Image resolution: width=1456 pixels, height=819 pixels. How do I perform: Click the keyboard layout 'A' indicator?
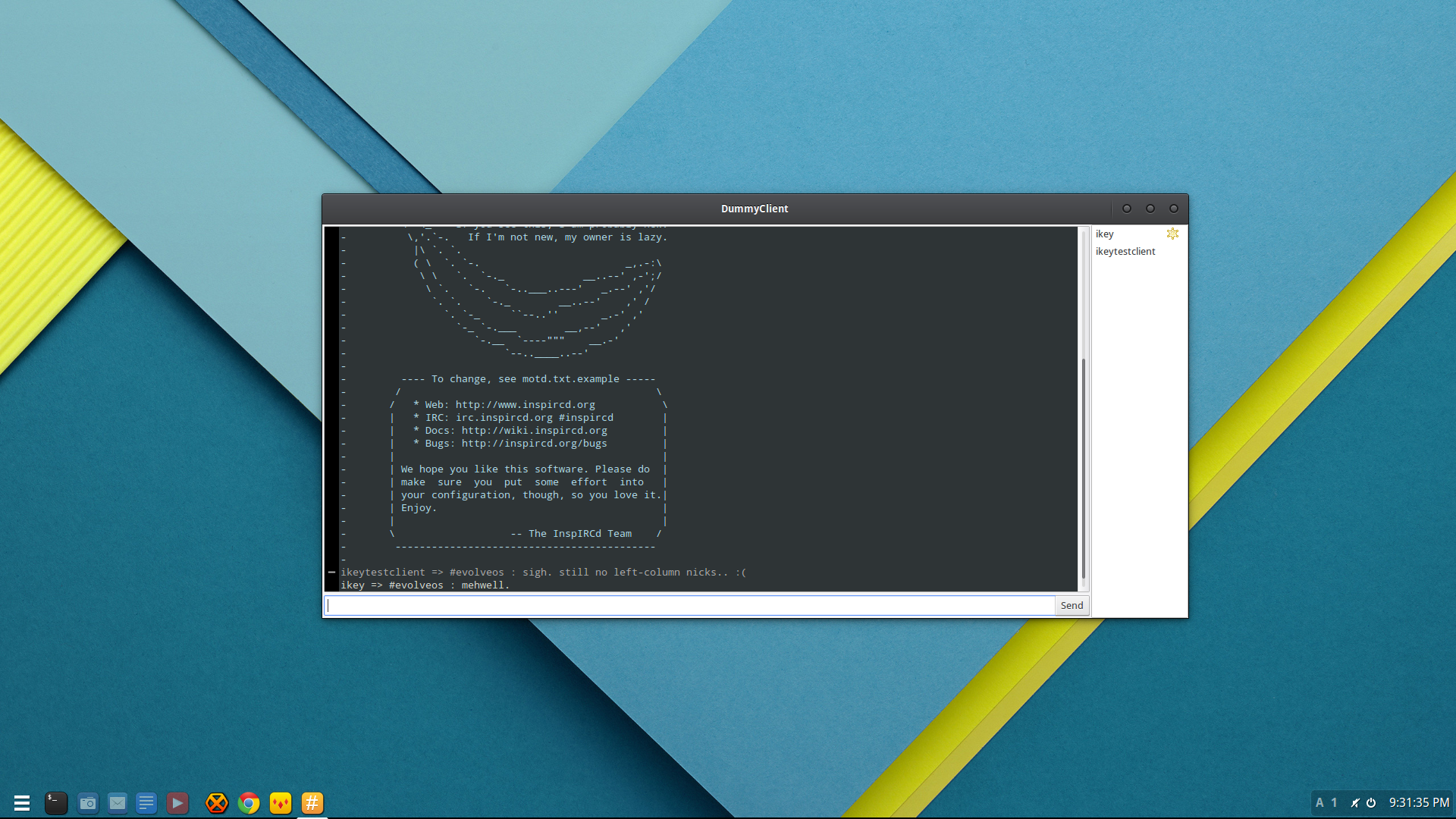tap(1319, 802)
